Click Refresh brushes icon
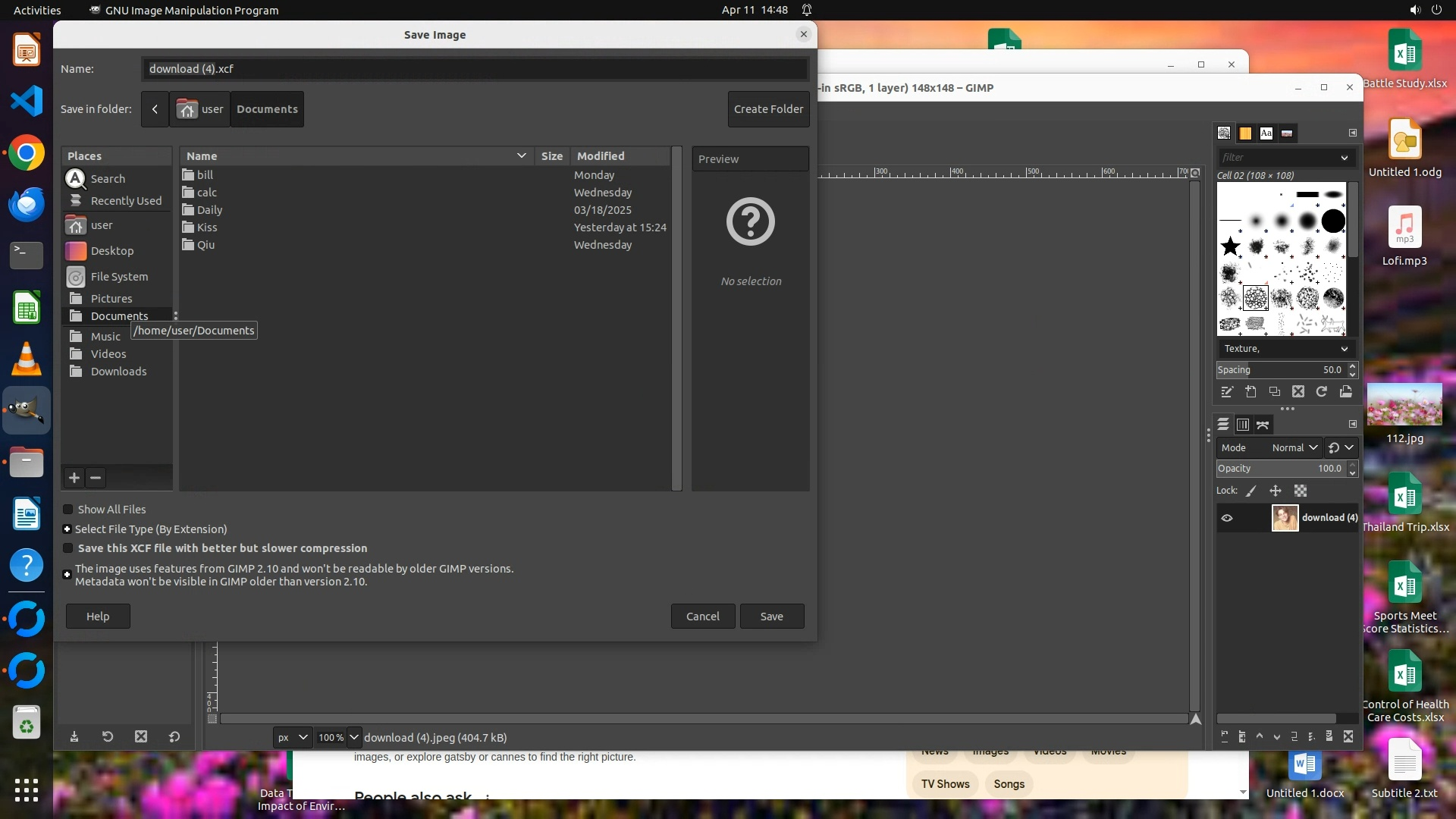The image size is (1456, 819). pos(1322,392)
